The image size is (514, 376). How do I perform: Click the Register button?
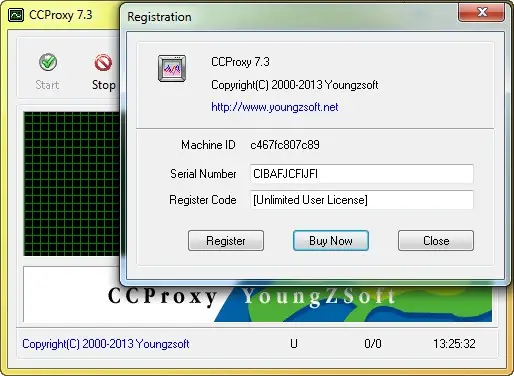click(226, 240)
